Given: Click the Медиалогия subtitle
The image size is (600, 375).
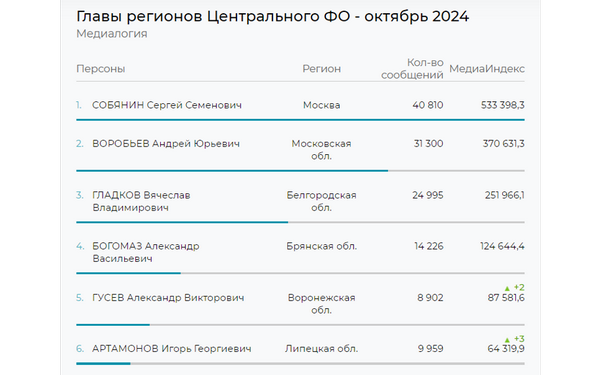Looking at the screenshot, I should point(112,34).
